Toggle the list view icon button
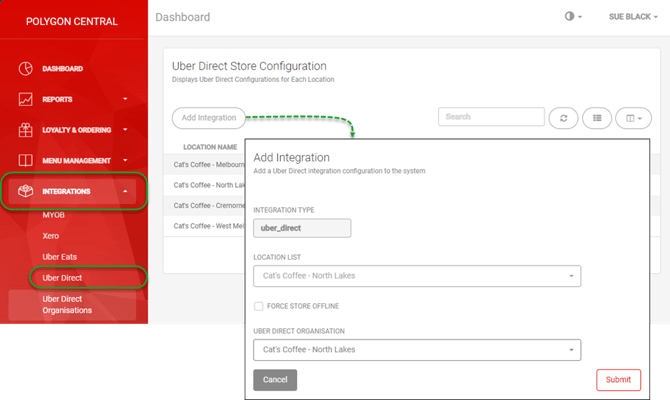 click(596, 118)
